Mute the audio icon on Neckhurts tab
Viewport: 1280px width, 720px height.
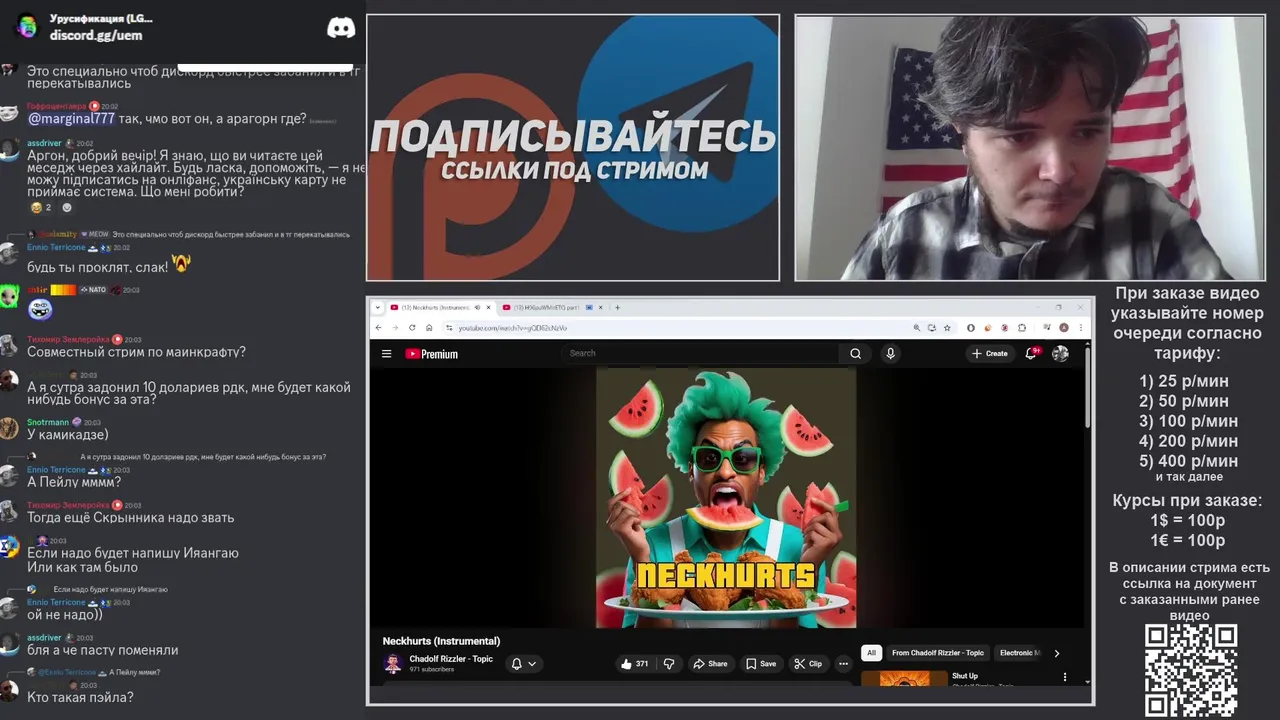pos(477,308)
